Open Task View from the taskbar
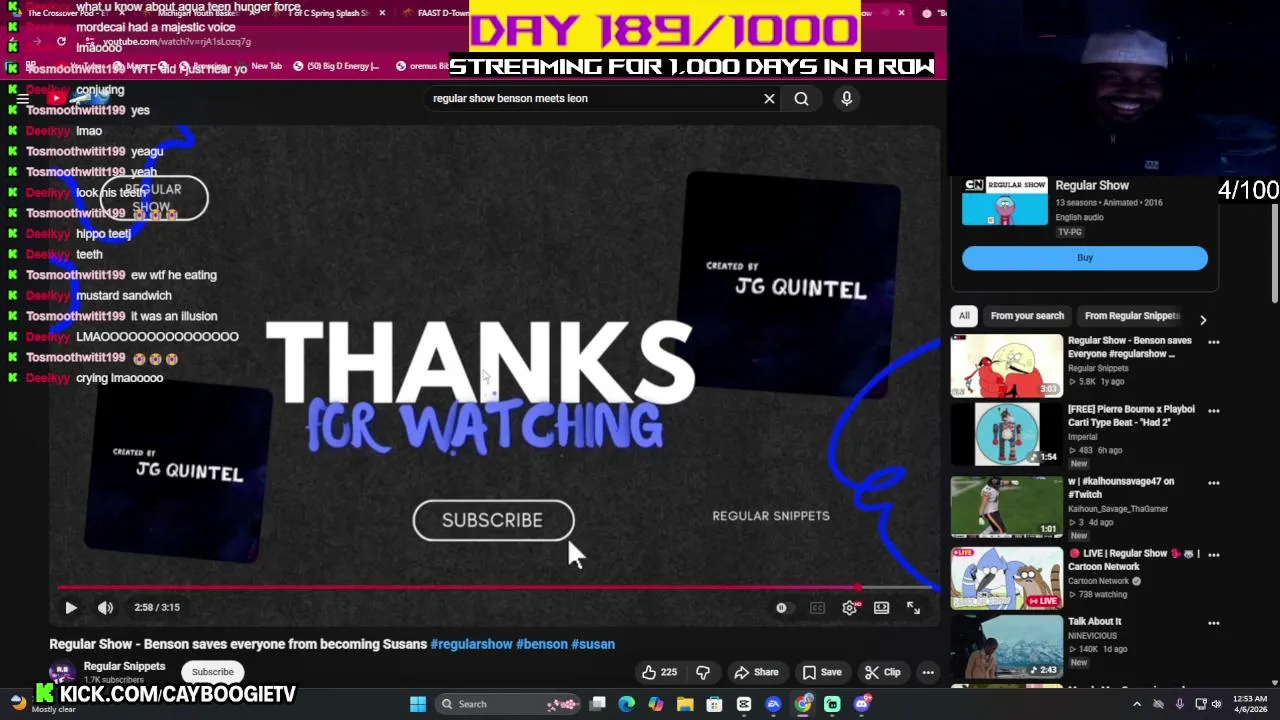Image resolution: width=1280 pixels, height=720 pixels. tap(598, 704)
